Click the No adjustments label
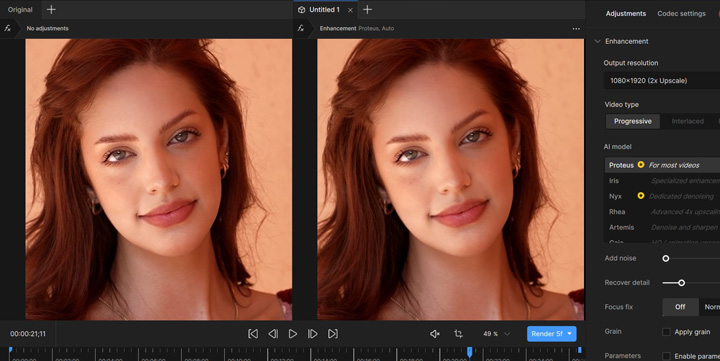720x361 pixels. pyautogui.click(x=47, y=28)
